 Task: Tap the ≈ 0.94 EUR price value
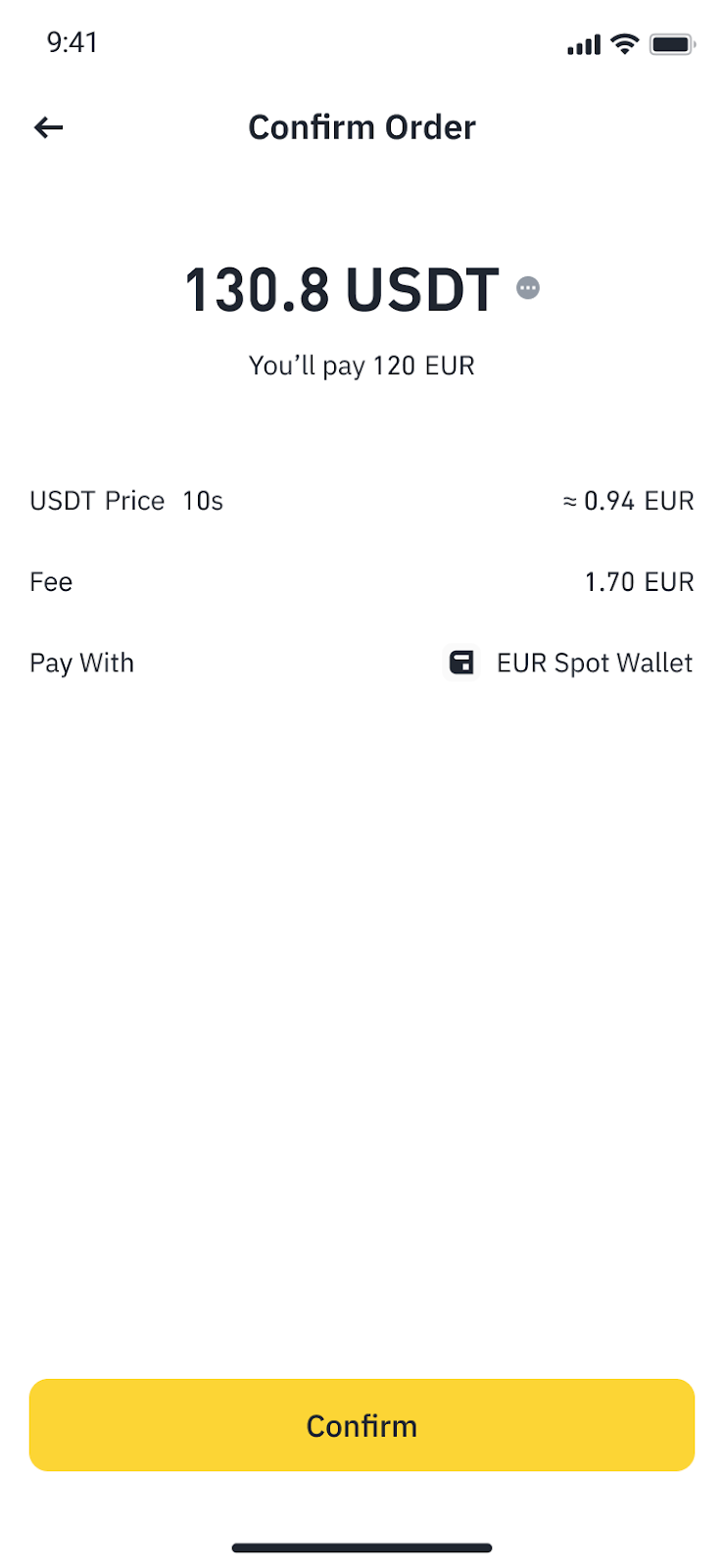628,501
